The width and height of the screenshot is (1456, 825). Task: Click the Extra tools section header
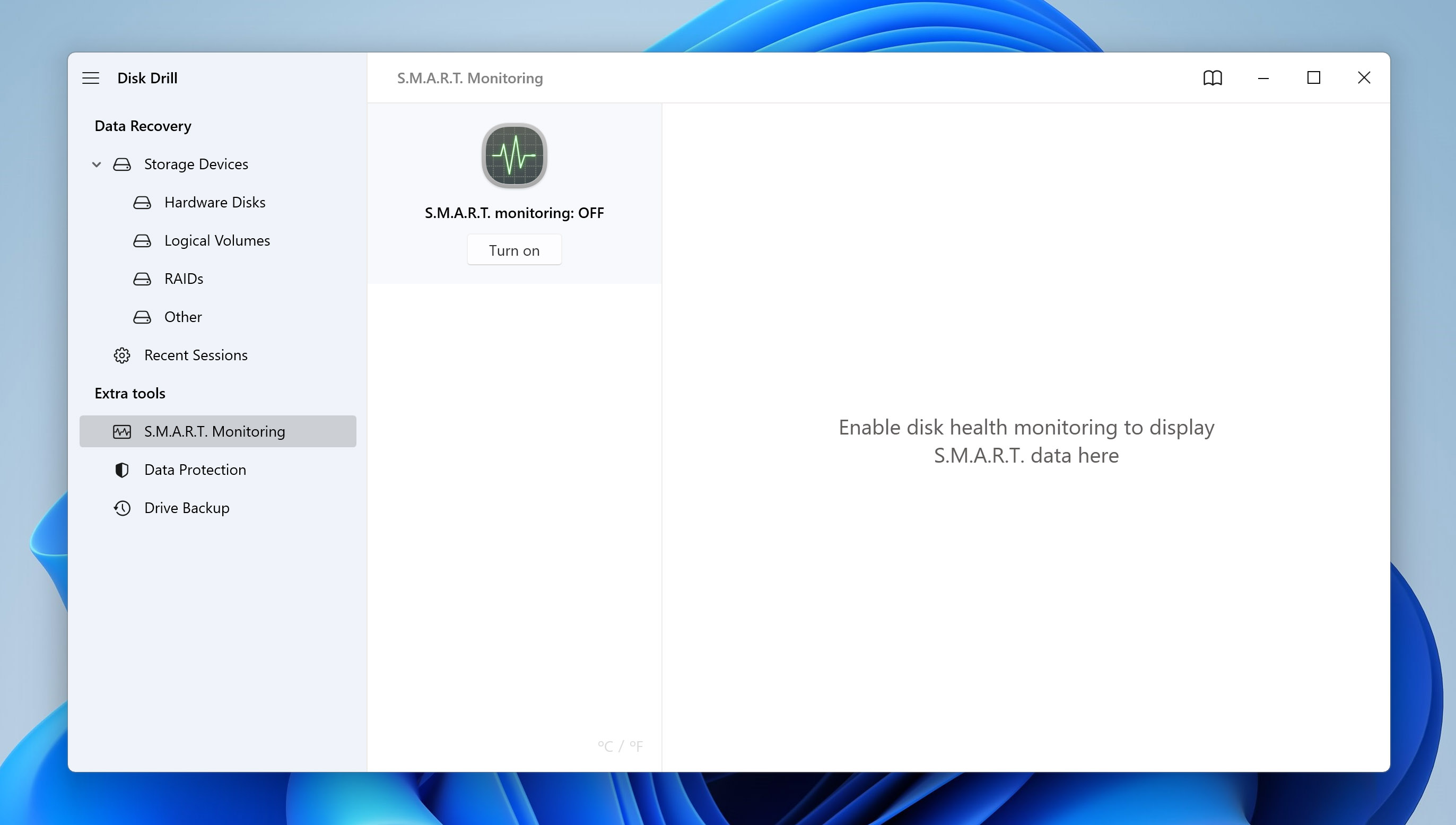click(x=129, y=393)
